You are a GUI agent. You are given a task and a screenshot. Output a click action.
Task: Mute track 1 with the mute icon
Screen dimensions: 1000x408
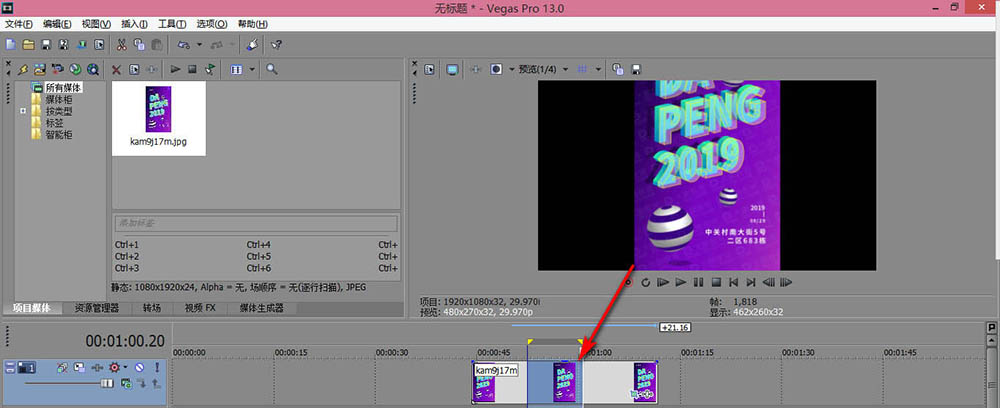point(139,367)
